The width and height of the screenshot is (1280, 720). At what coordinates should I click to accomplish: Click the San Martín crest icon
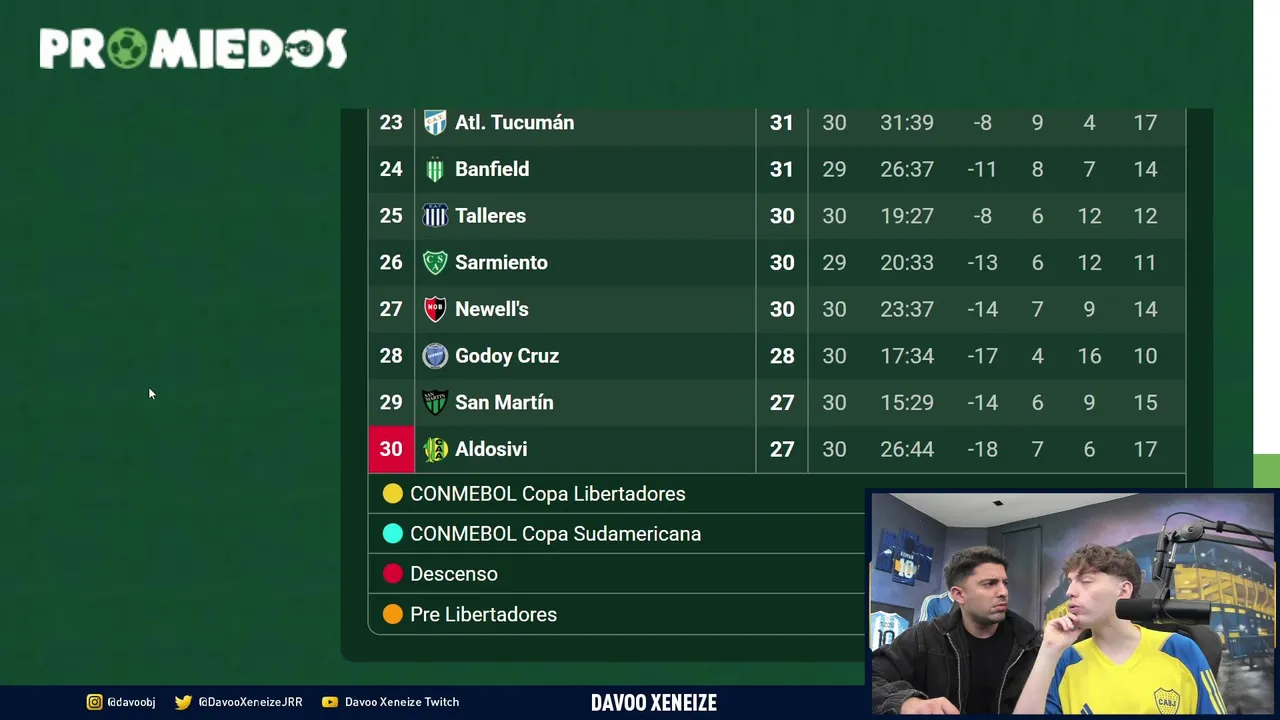click(x=435, y=403)
